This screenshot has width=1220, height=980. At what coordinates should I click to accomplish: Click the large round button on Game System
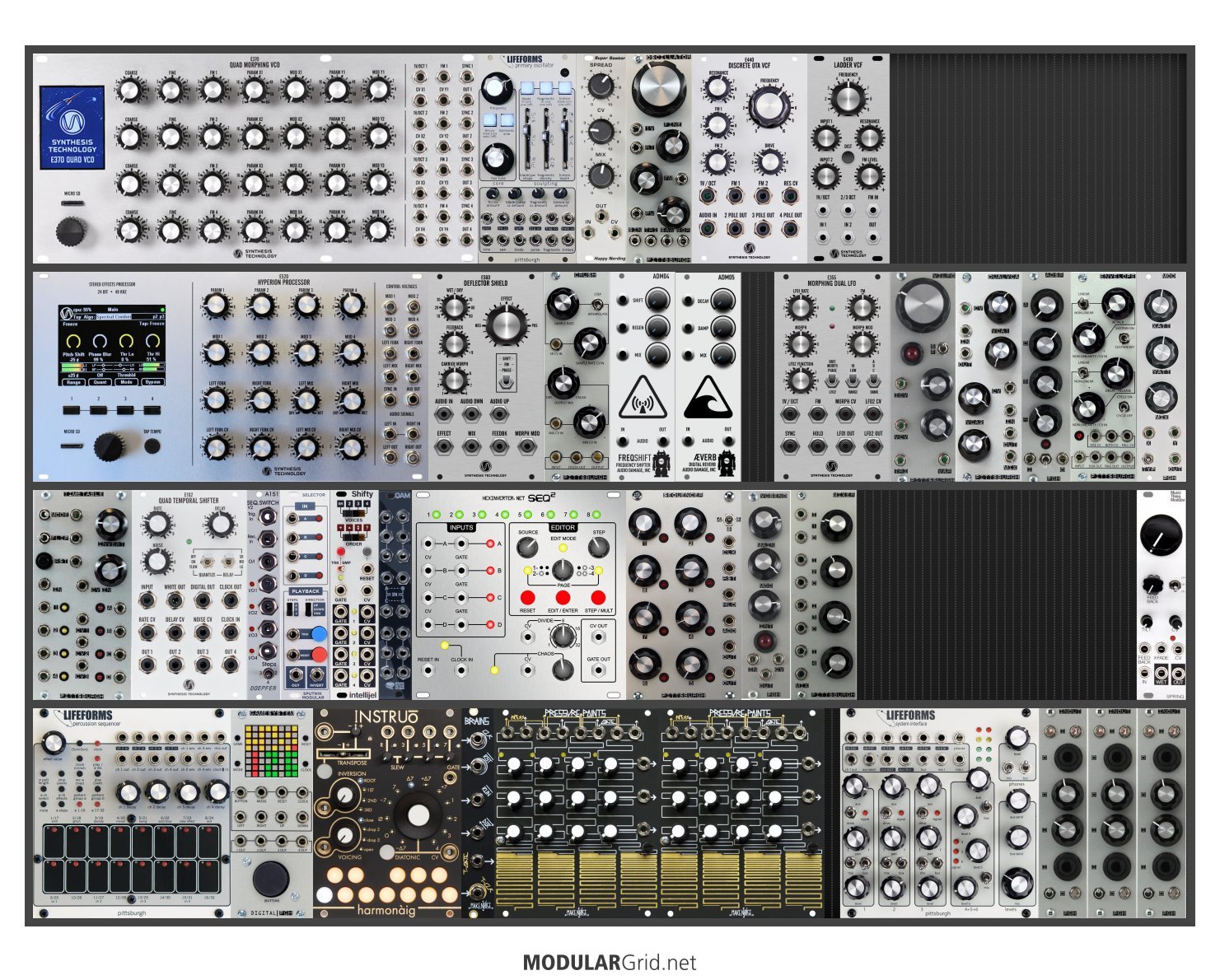pyautogui.click(x=271, y=880)
